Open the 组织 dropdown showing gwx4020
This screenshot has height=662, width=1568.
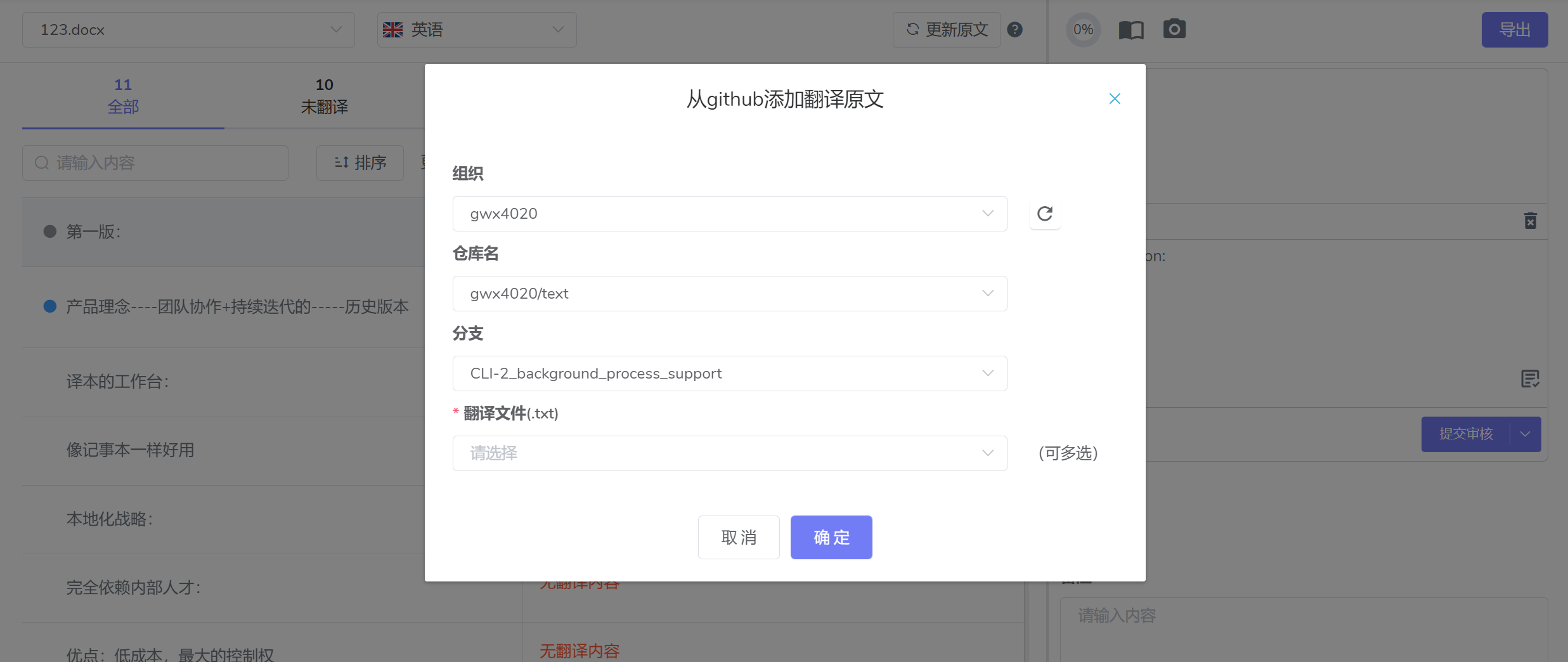730,214
